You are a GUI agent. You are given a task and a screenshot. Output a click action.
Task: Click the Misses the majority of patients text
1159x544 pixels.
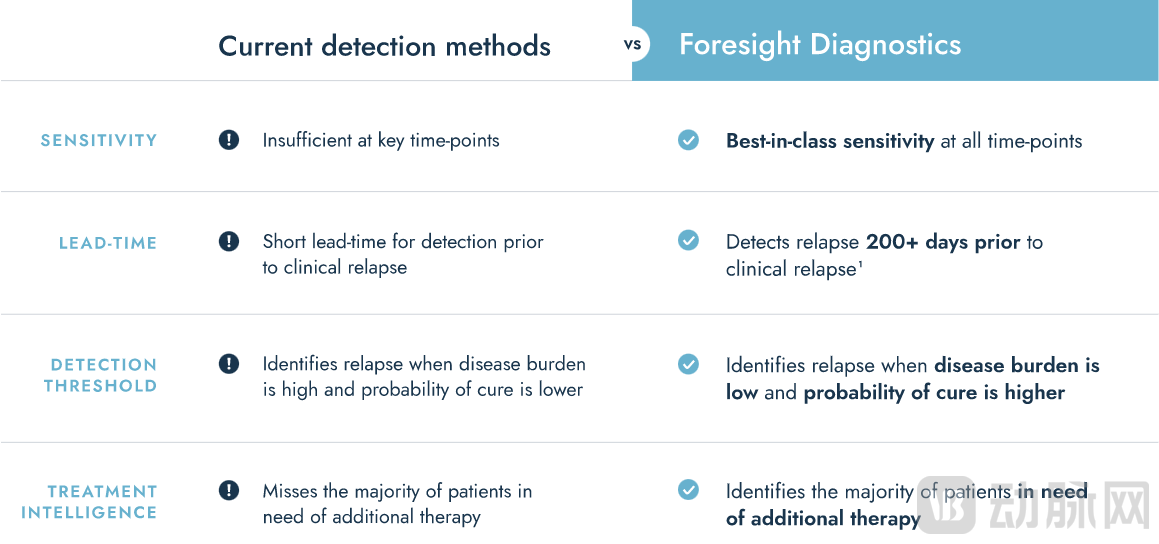(x=397, y=491)
